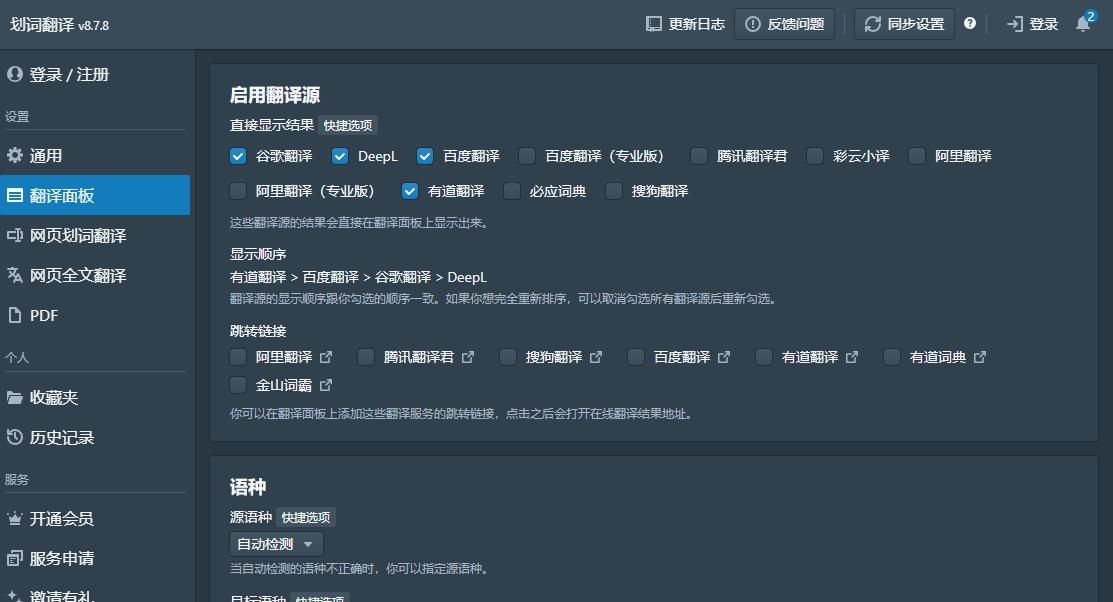Enable the 必应词典 translation source
The image size is (1113, 602).
pyautogui.click(x=511, y=191)
